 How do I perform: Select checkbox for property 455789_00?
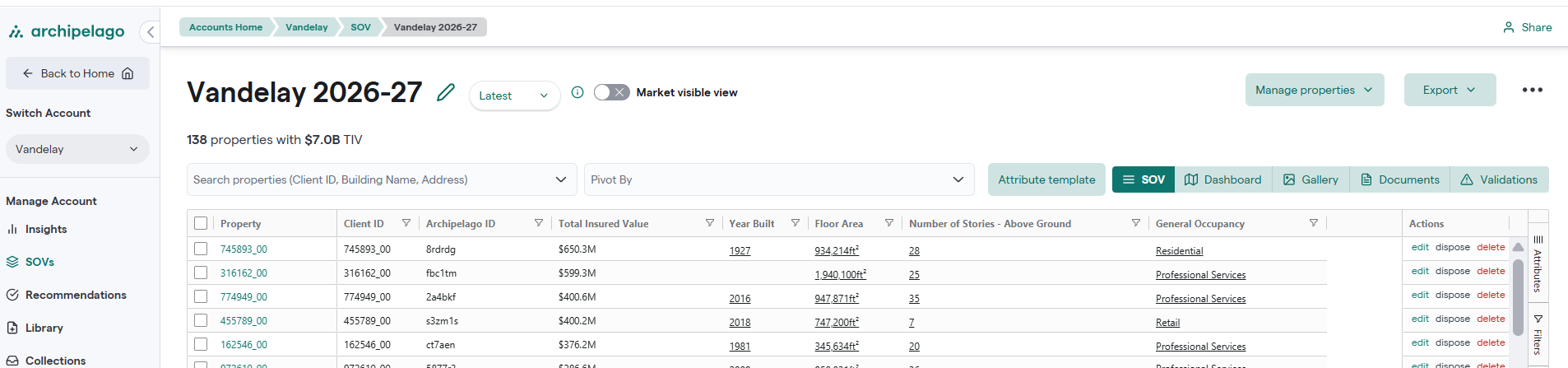(201, 320)
